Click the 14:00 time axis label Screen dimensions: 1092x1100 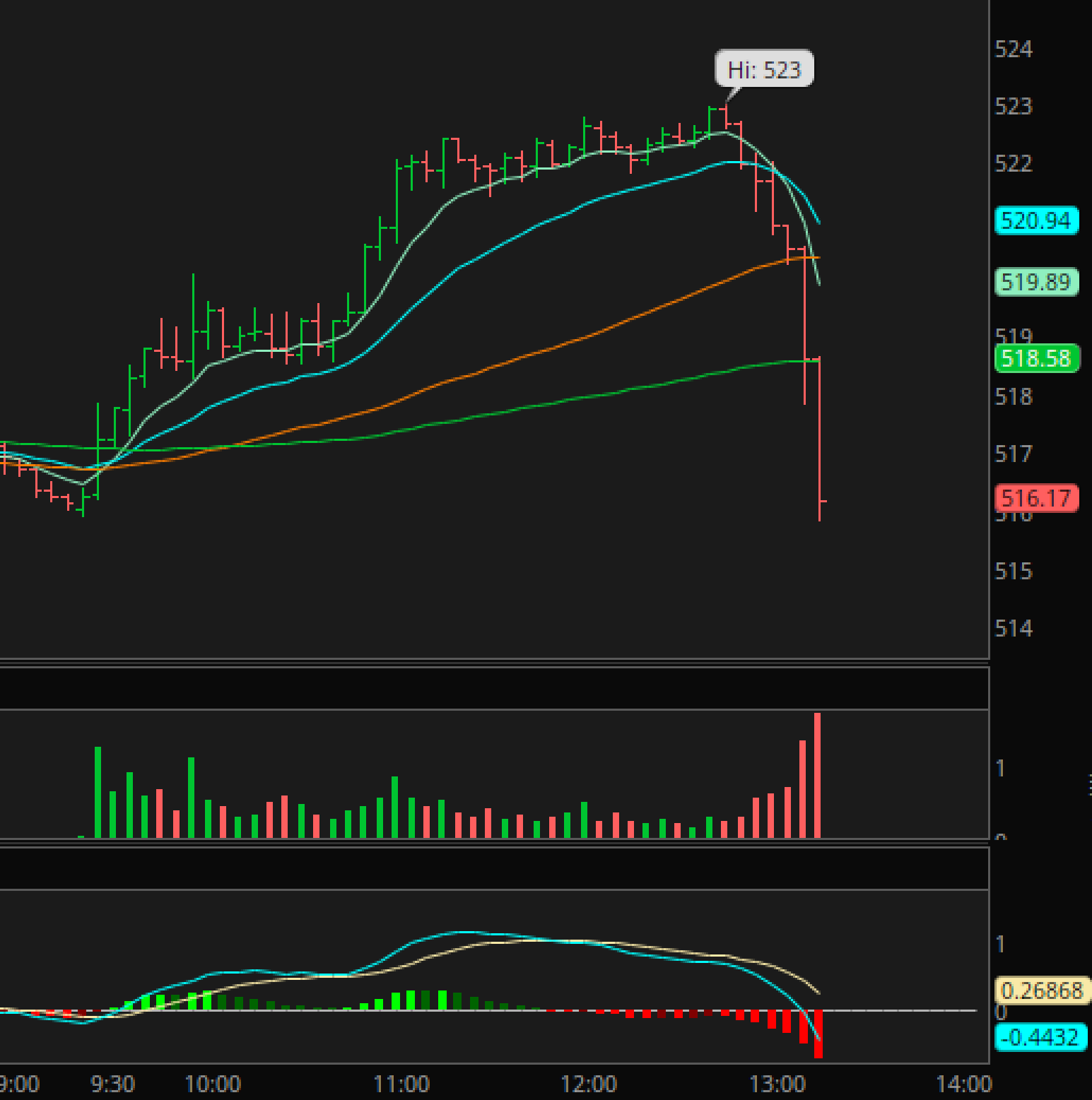pos(964,1083)
